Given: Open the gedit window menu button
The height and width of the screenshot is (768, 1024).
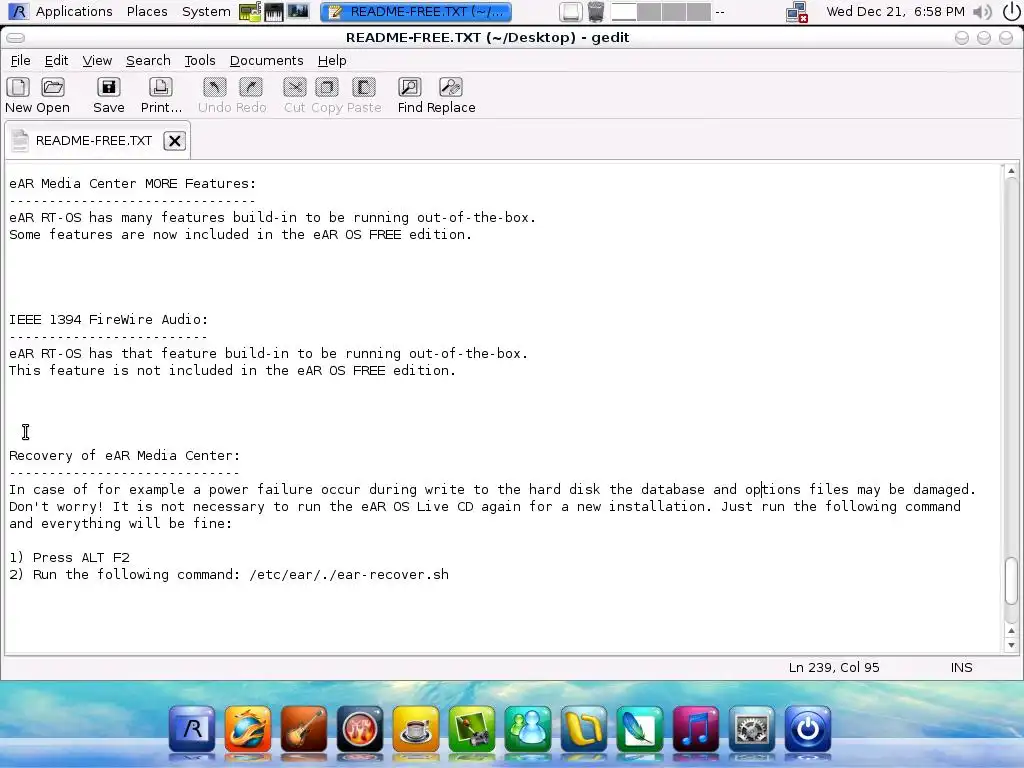Looking at the screenshot, I should pyautogui.click(x=15, y=38).
